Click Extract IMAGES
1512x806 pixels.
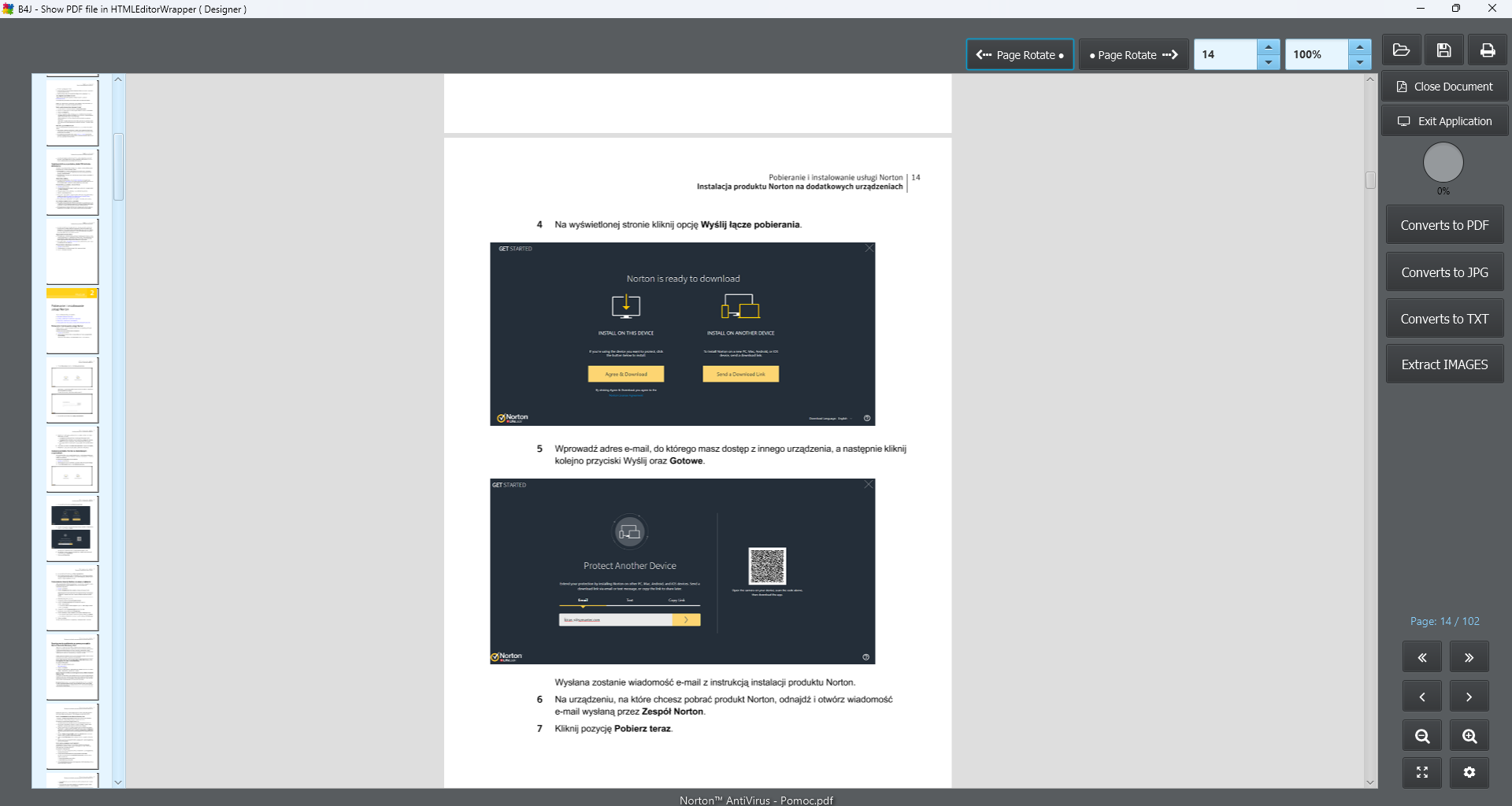tap(1445, 364)
